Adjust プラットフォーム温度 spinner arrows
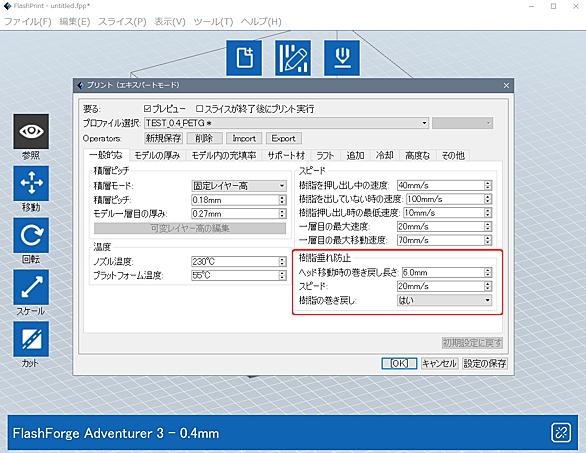 tap(283, 275)
